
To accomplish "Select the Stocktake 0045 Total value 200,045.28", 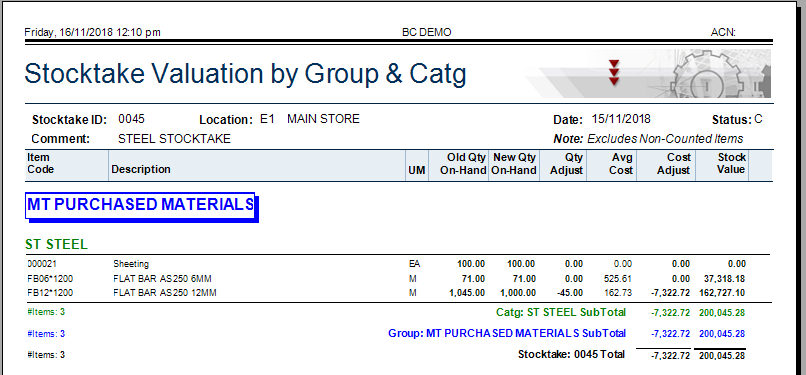I will 722,355.
